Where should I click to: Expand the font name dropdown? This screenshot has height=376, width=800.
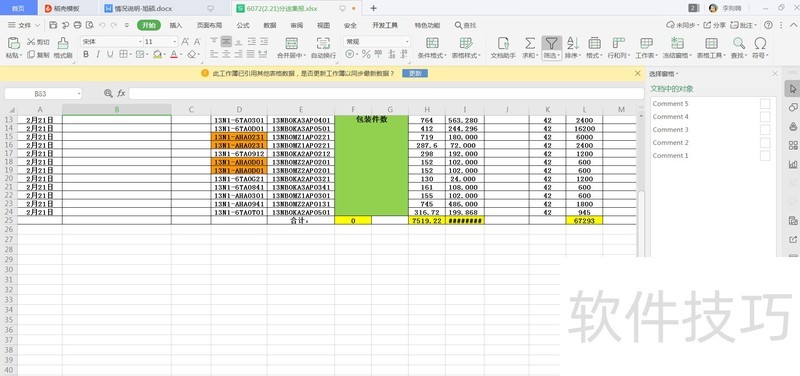140,42
